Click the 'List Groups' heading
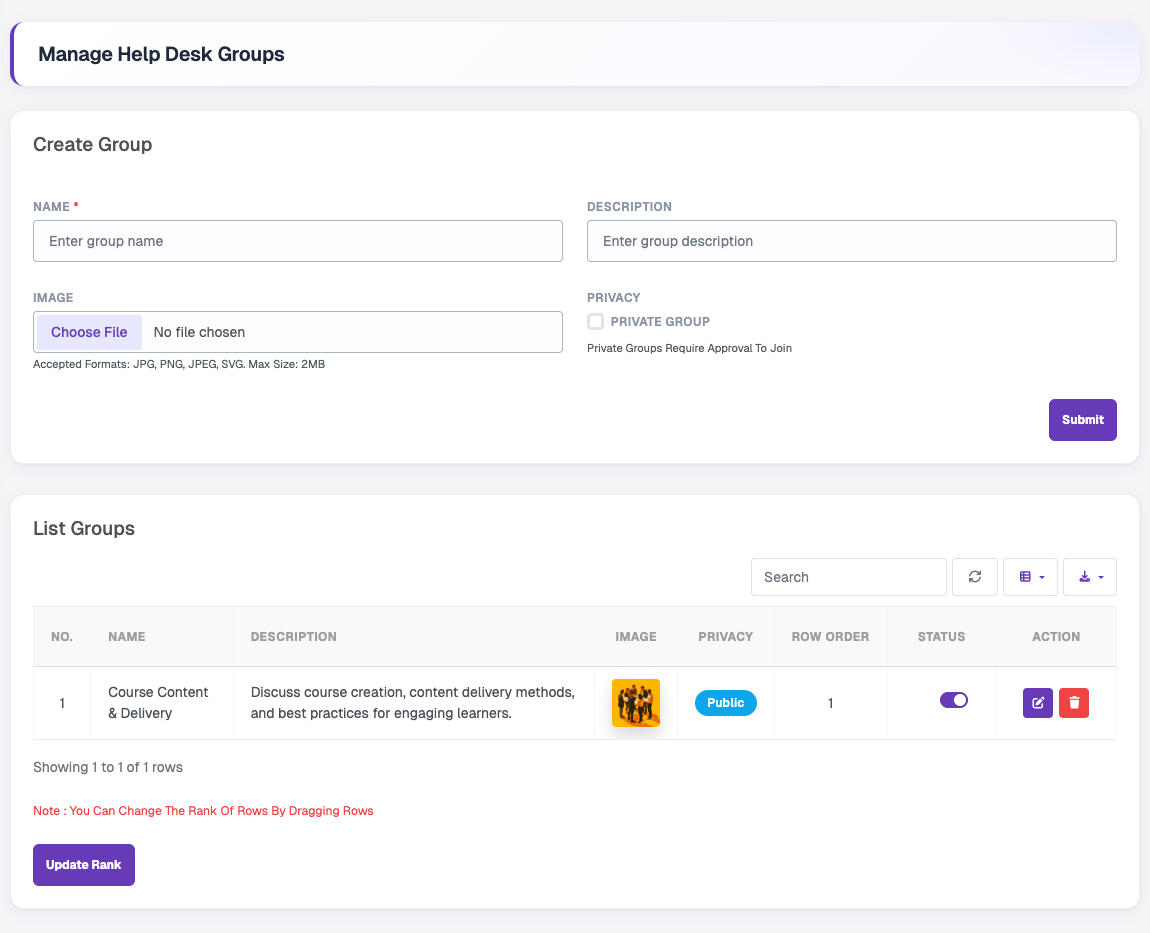Image resolution: width=1150 pixels, height=933 pixels. 84,528
